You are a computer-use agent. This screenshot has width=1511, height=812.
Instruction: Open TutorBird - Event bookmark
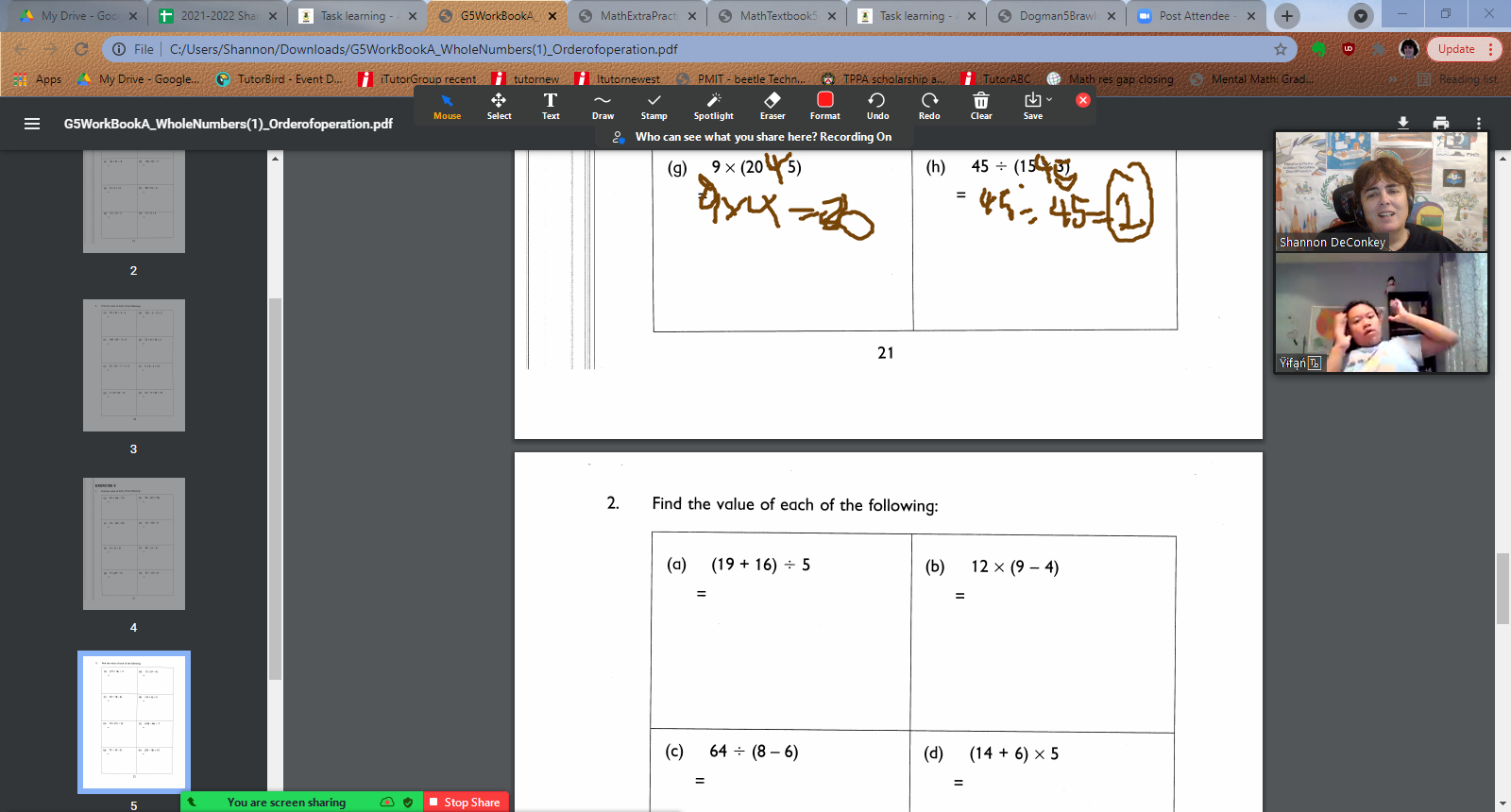click(x=279, y=79)
